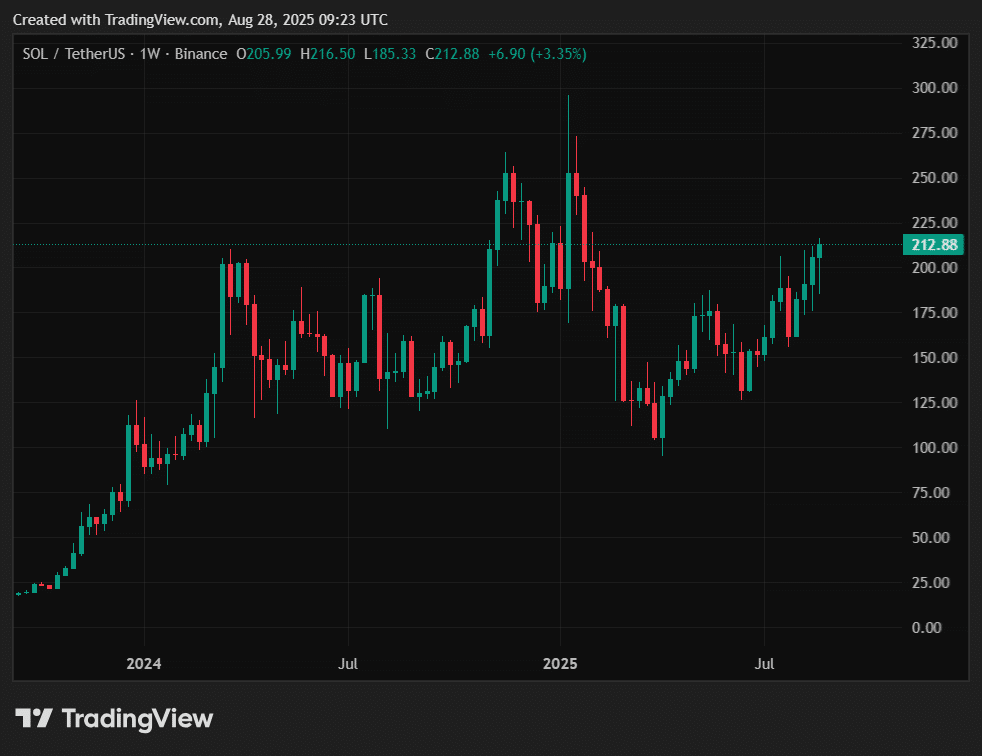
Task: Click the +6.90 (+3.35%) change text
Action: (x=537, y=54)
